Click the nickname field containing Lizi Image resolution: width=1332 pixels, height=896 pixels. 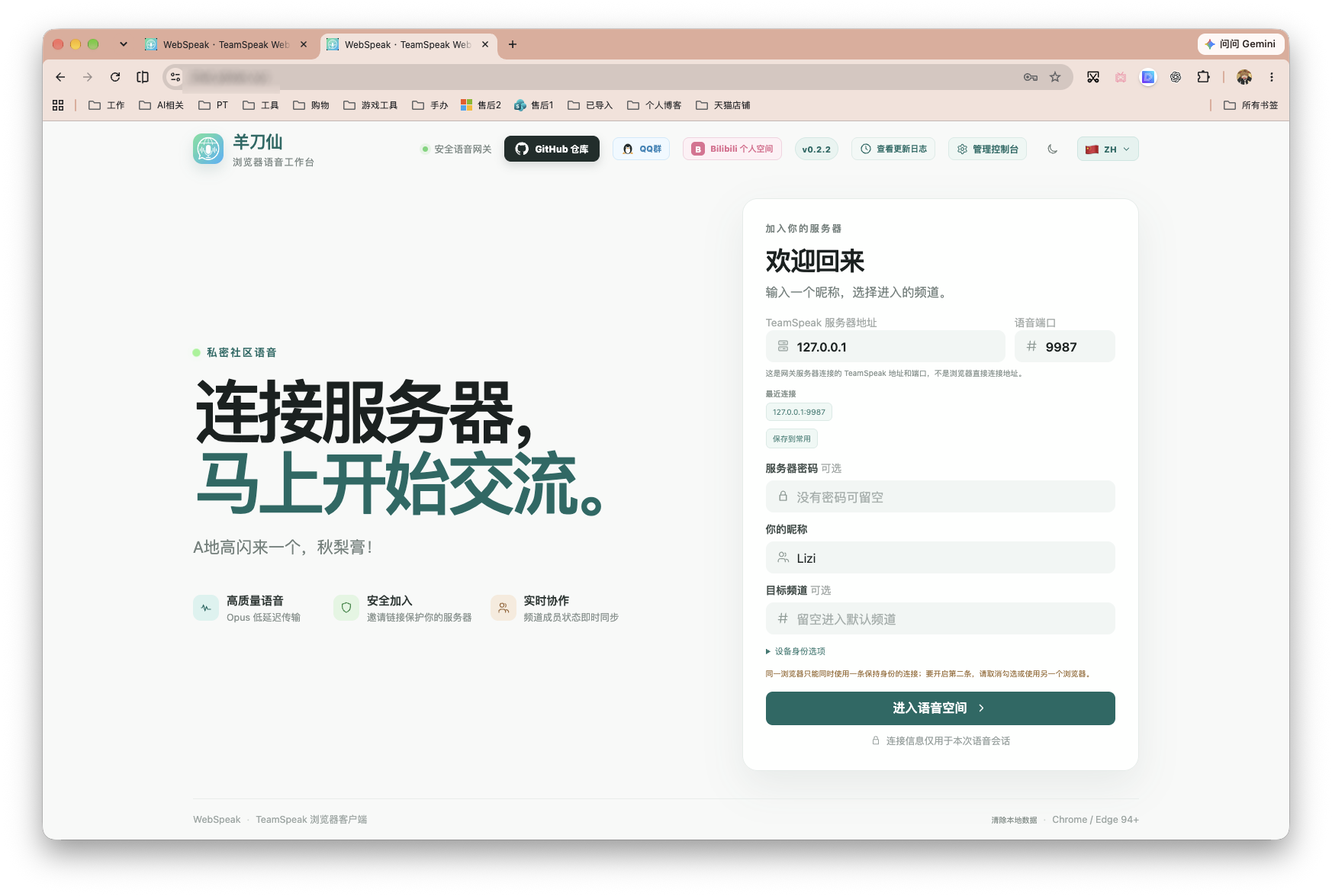[941, 558]
